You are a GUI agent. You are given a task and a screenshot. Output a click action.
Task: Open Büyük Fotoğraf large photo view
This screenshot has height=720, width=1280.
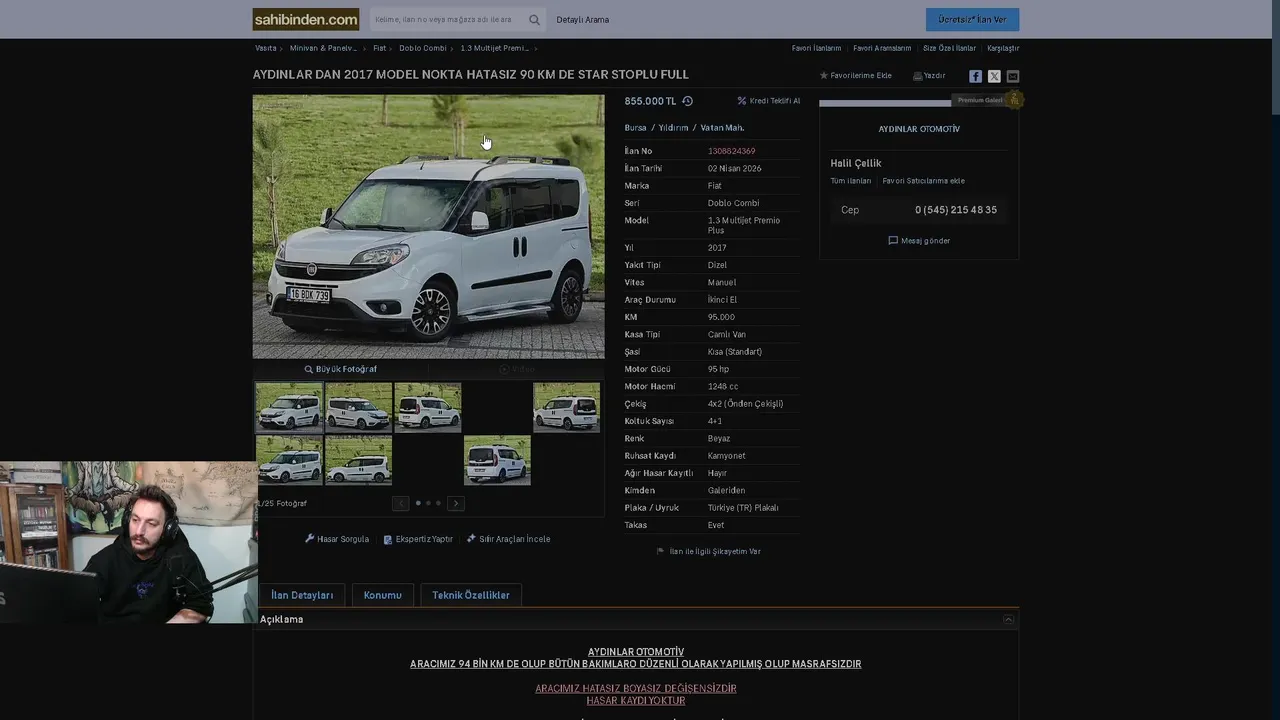(340, 369)
